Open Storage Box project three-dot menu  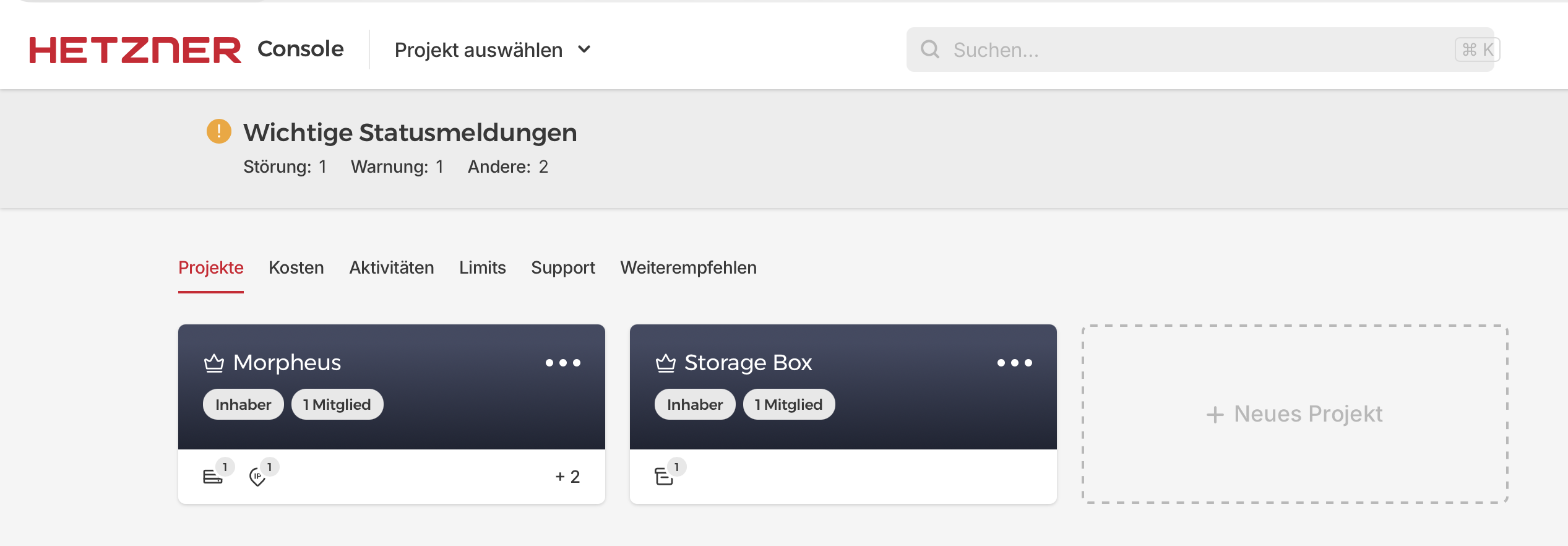[1014, 363]
